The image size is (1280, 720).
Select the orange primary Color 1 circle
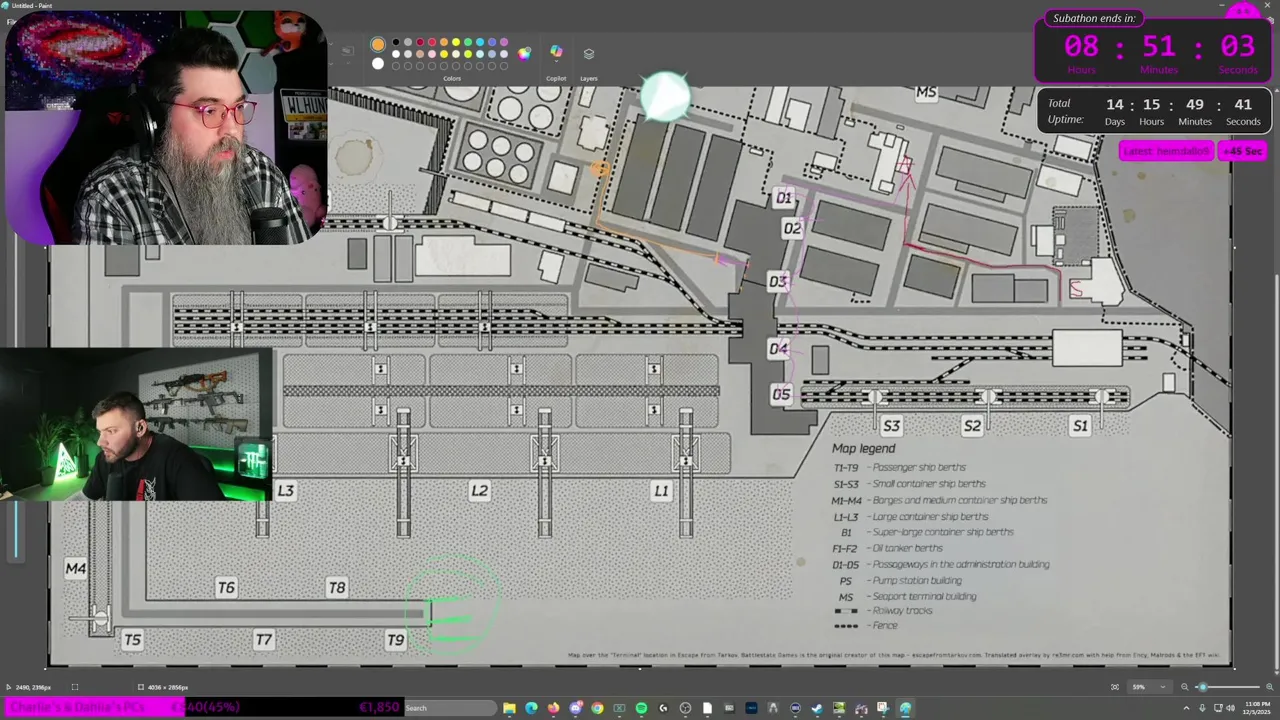pyautogui.click(x=378, y=44)
